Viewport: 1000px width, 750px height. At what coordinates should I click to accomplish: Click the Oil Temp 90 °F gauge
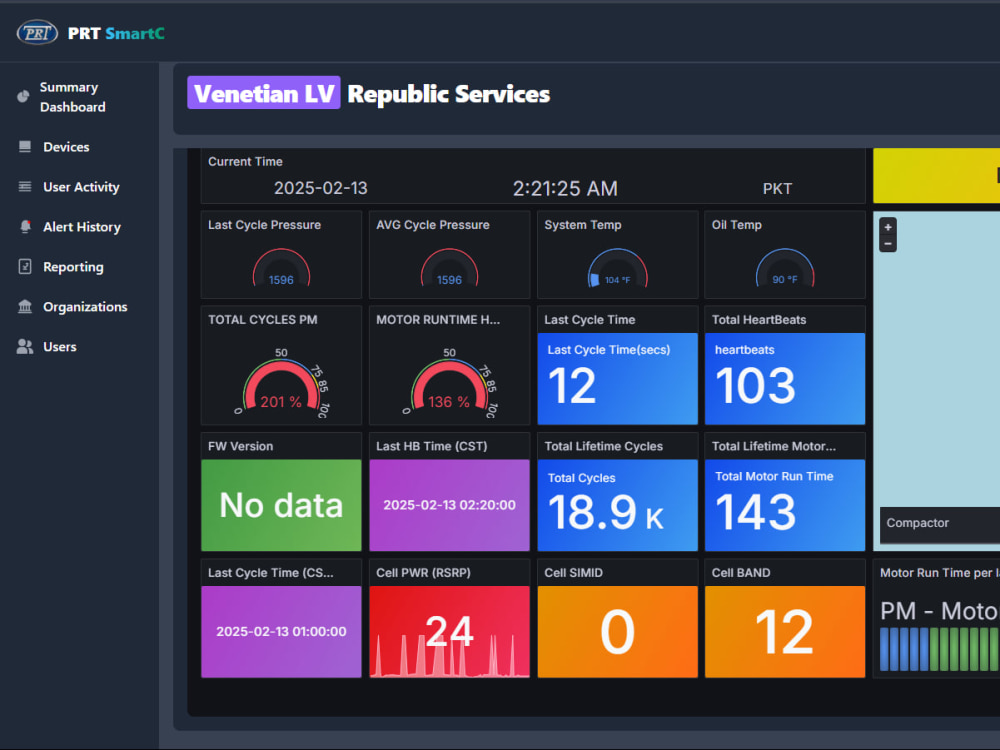tap(785, 267)
